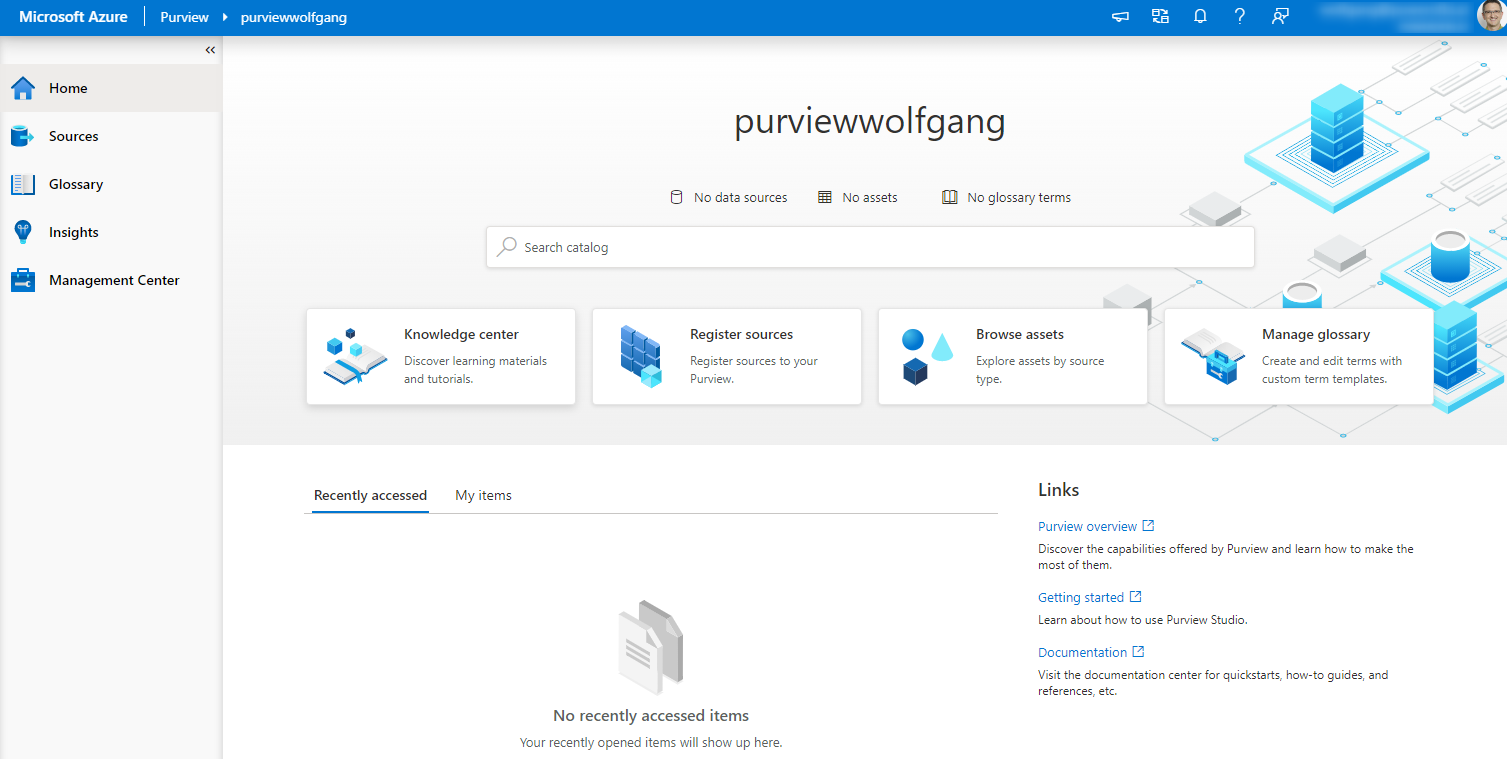Select Insights in the navigation pane

(x=73, y=232)
